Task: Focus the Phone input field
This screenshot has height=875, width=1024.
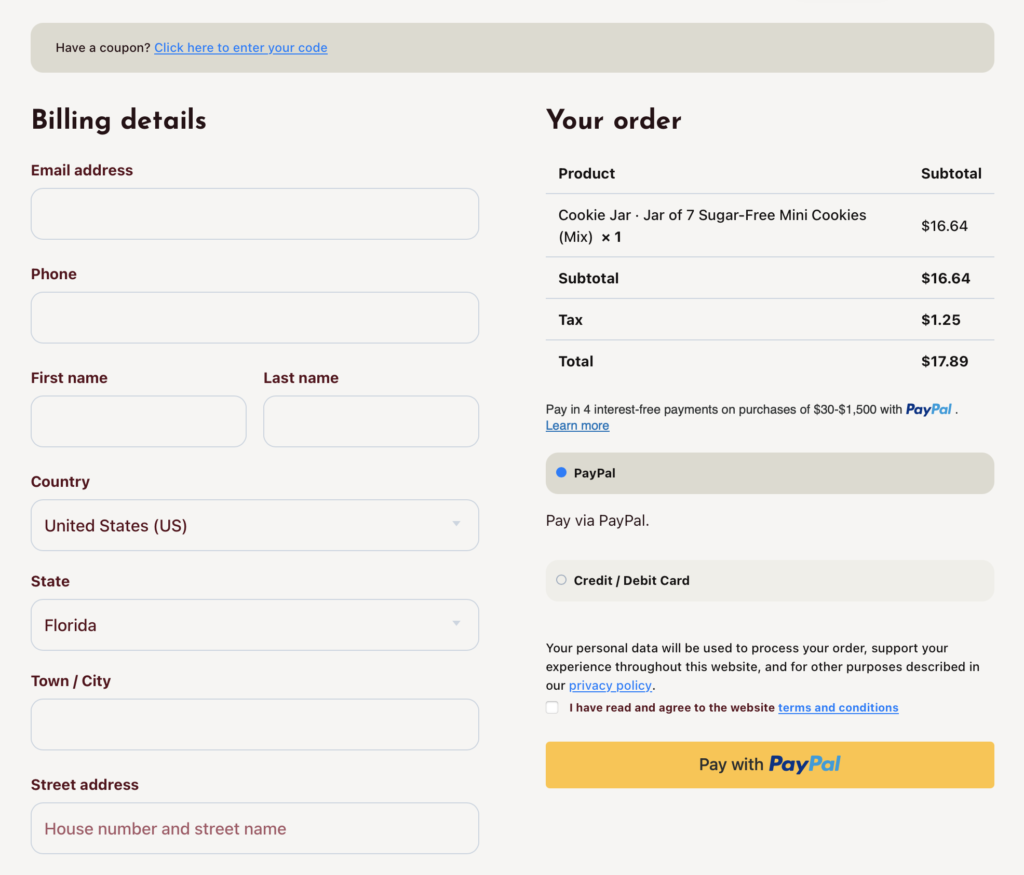Action: [x=255, y=318]
